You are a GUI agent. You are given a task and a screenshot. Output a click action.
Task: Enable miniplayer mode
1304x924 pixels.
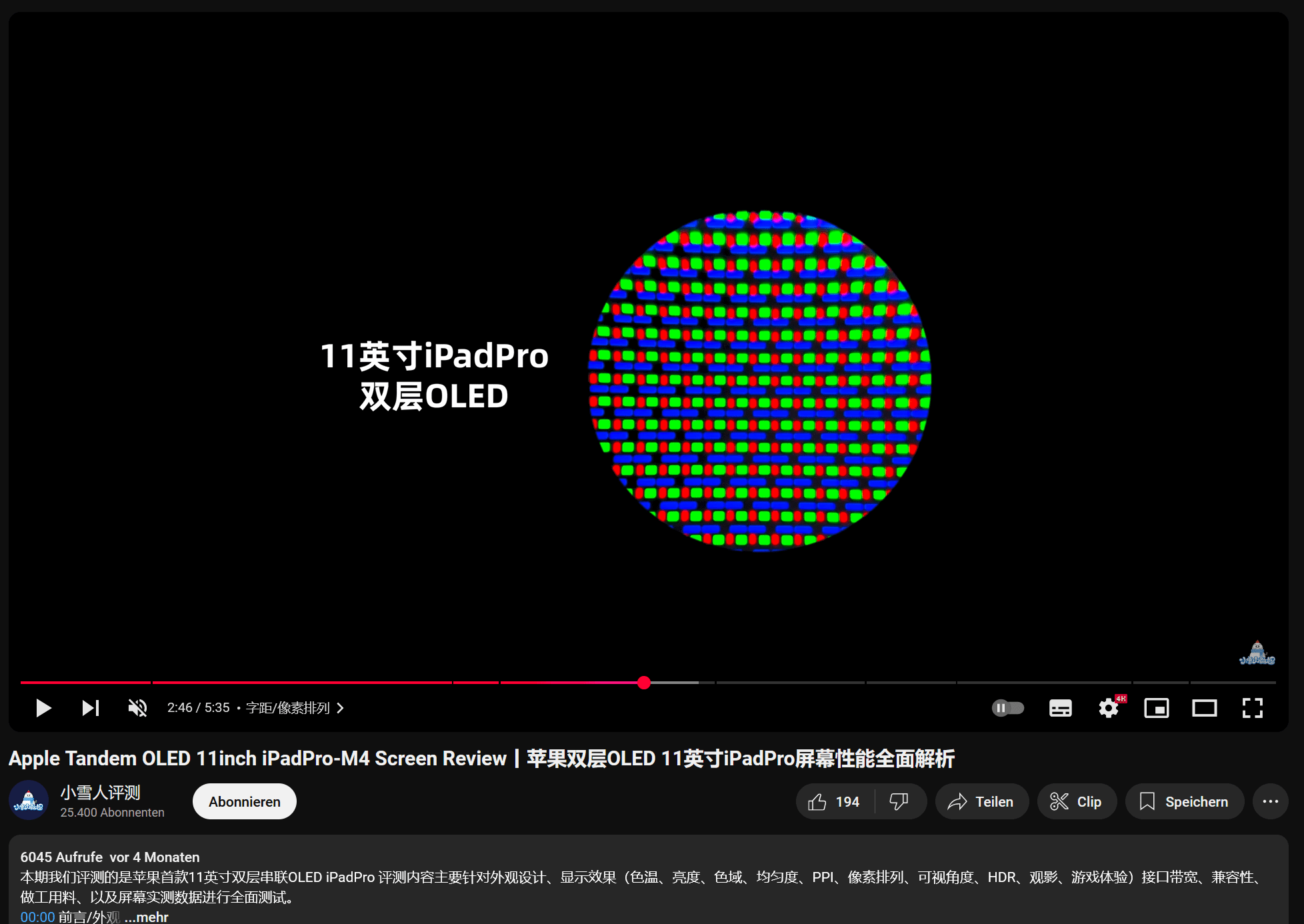[1157, 708]
